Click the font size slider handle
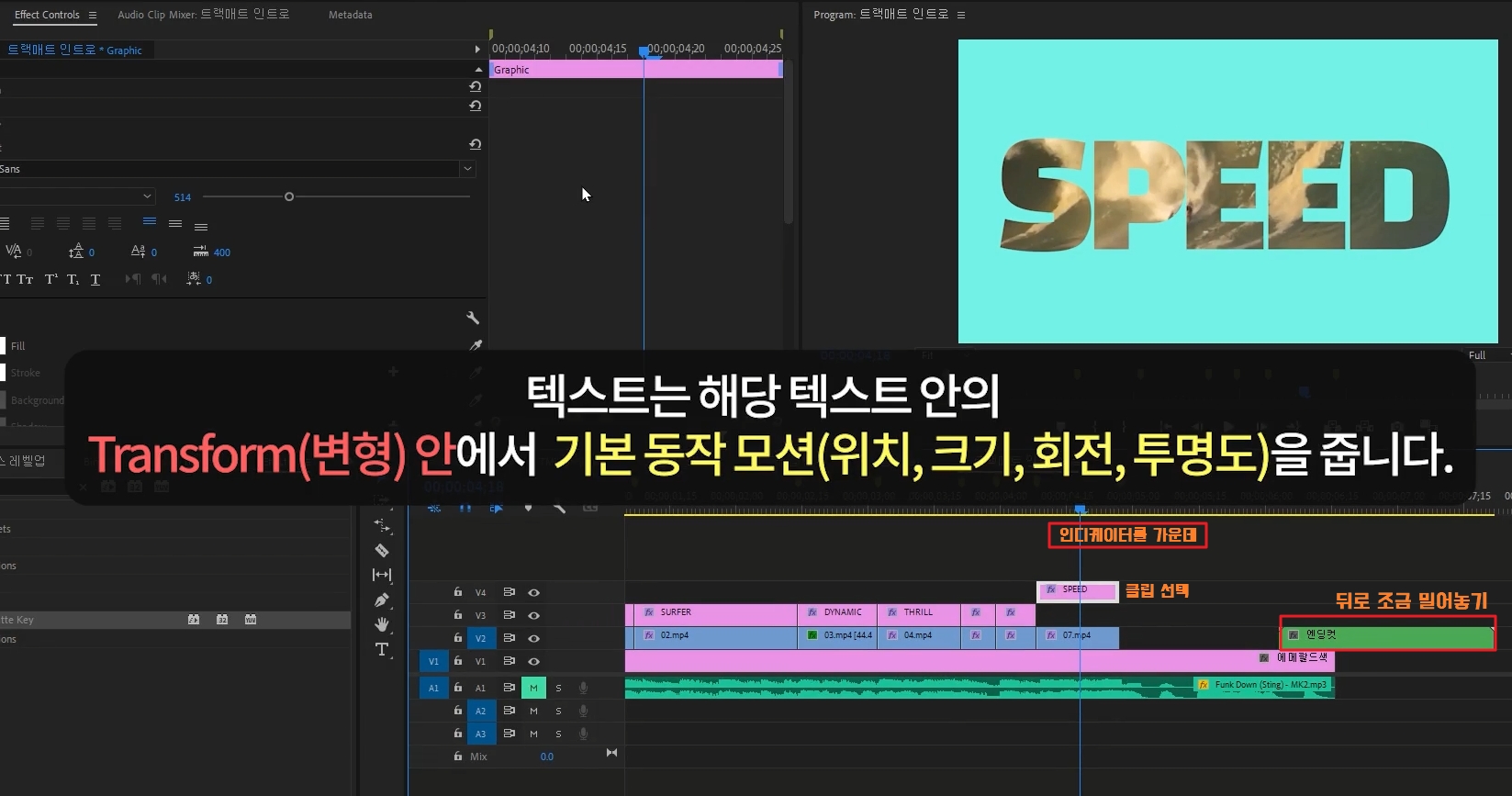 [289, 196]
